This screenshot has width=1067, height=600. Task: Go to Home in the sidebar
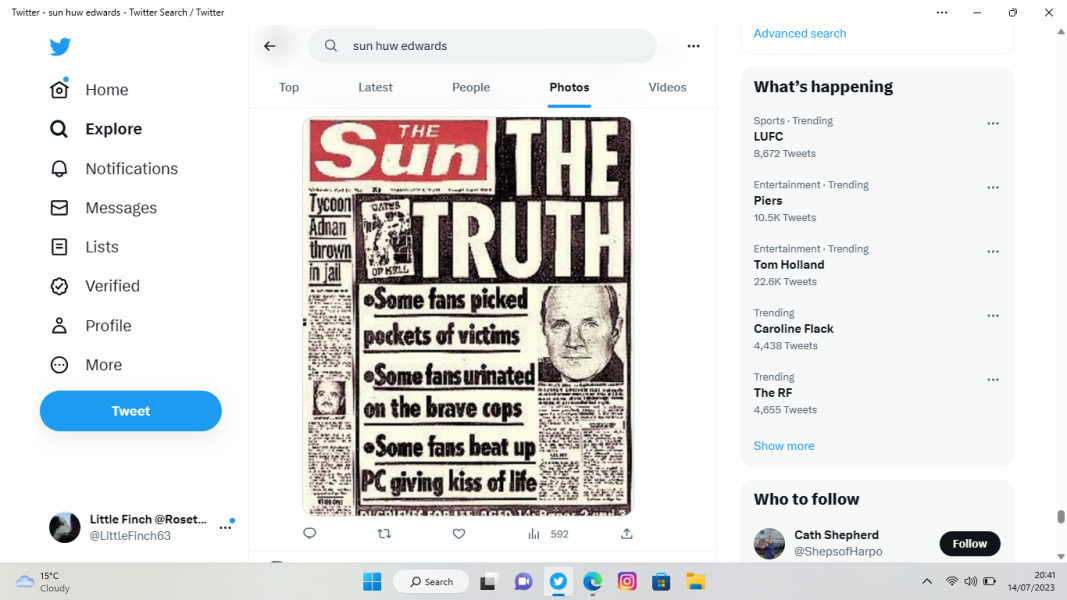[x=89, y=89]
